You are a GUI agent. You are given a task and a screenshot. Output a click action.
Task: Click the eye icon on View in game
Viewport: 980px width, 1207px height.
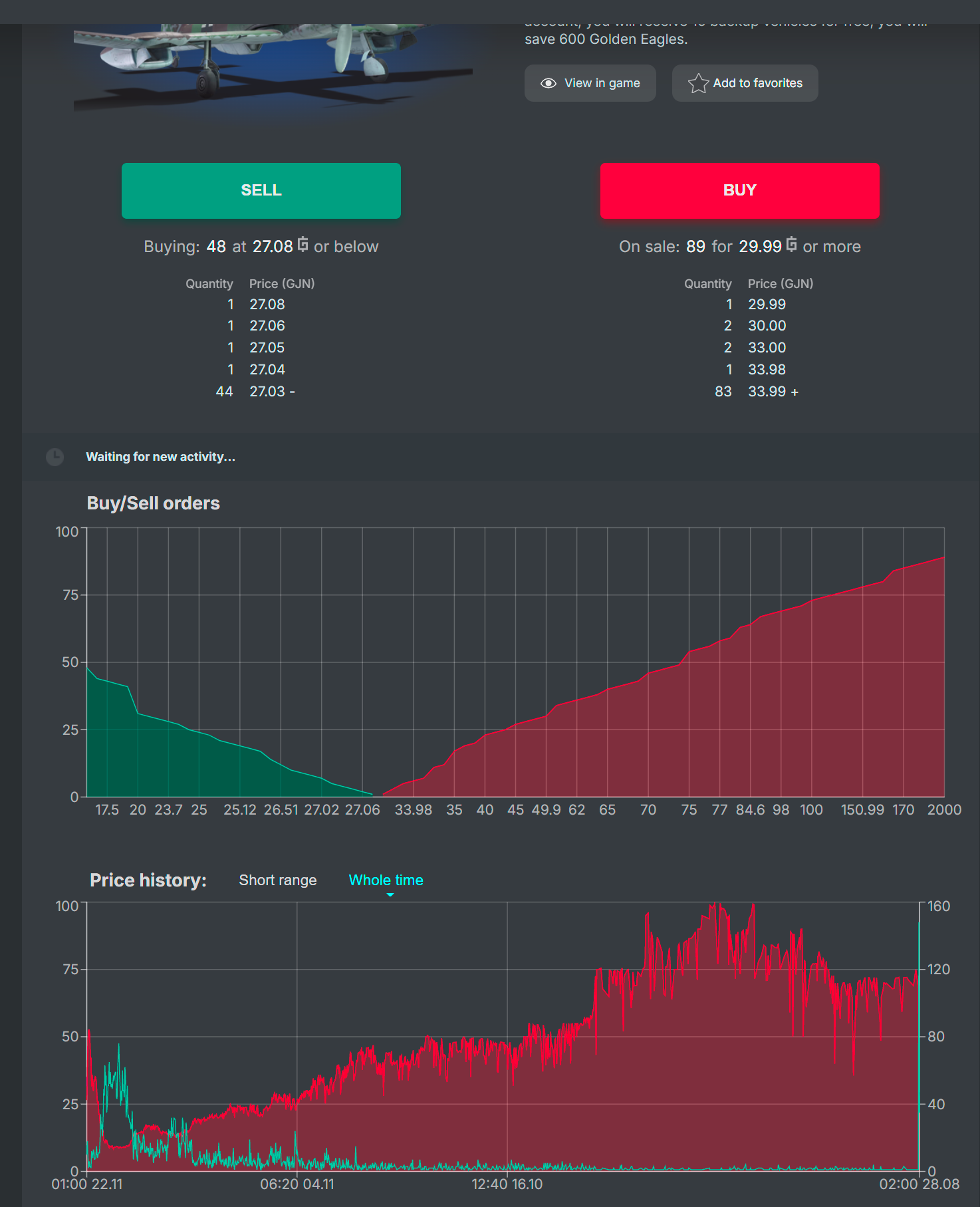(549, 83)
